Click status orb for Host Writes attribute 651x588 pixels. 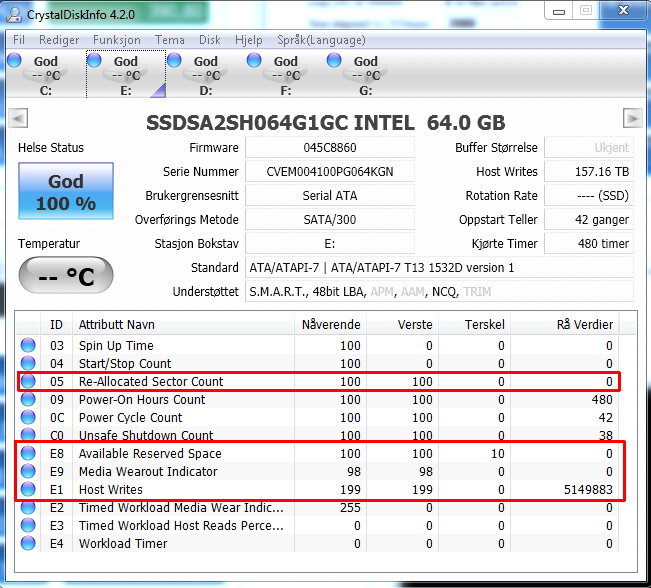tap(28, 489)
